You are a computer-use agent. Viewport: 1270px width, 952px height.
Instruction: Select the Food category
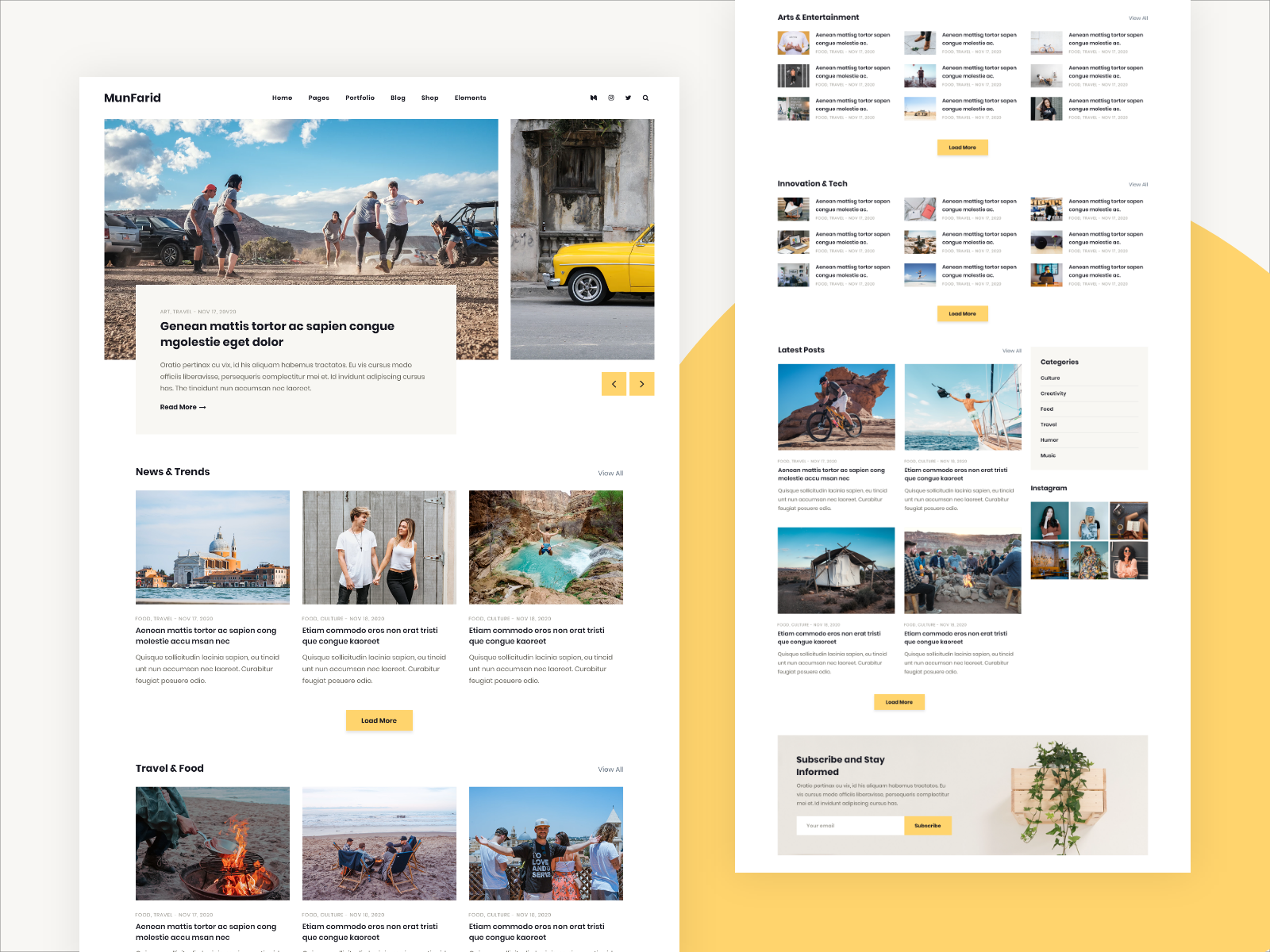click(x=1047, y=409)
